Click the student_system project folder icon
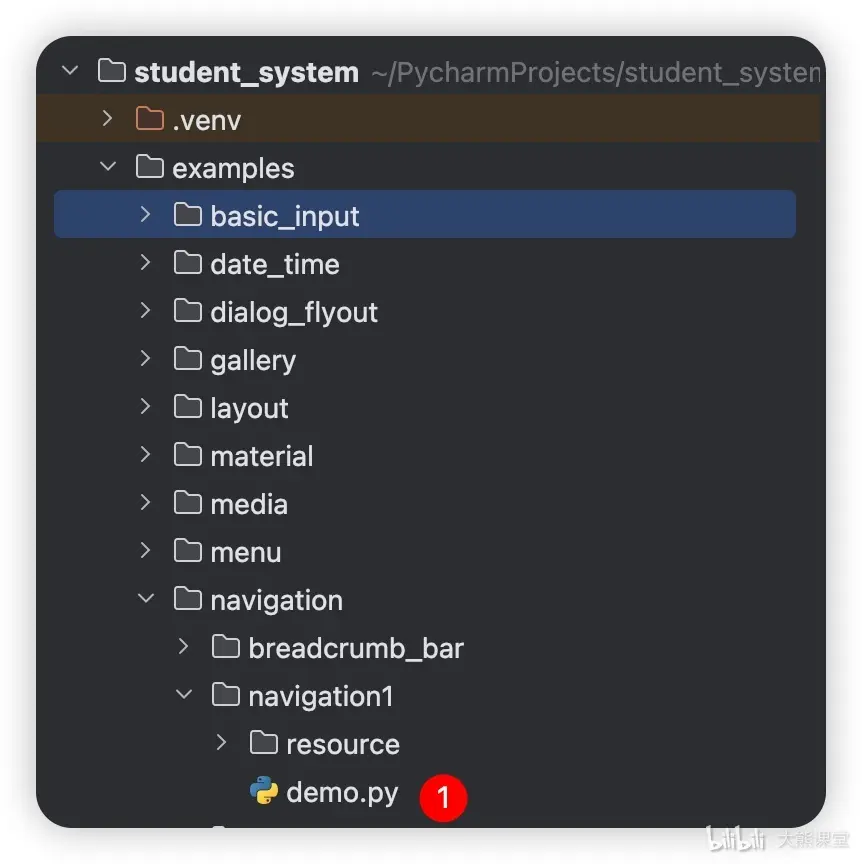Image resolution: width=862 pixels, height=864 pixels. 111,71
